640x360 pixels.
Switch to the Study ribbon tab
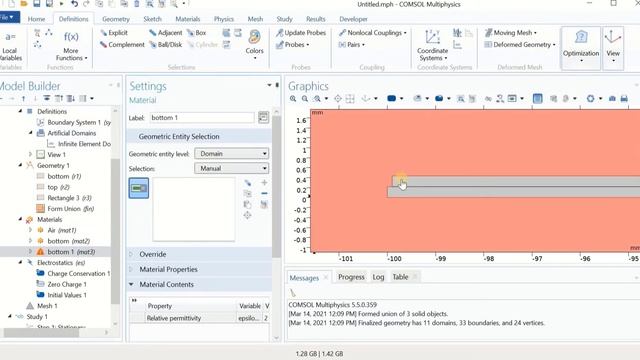point(284,19)
